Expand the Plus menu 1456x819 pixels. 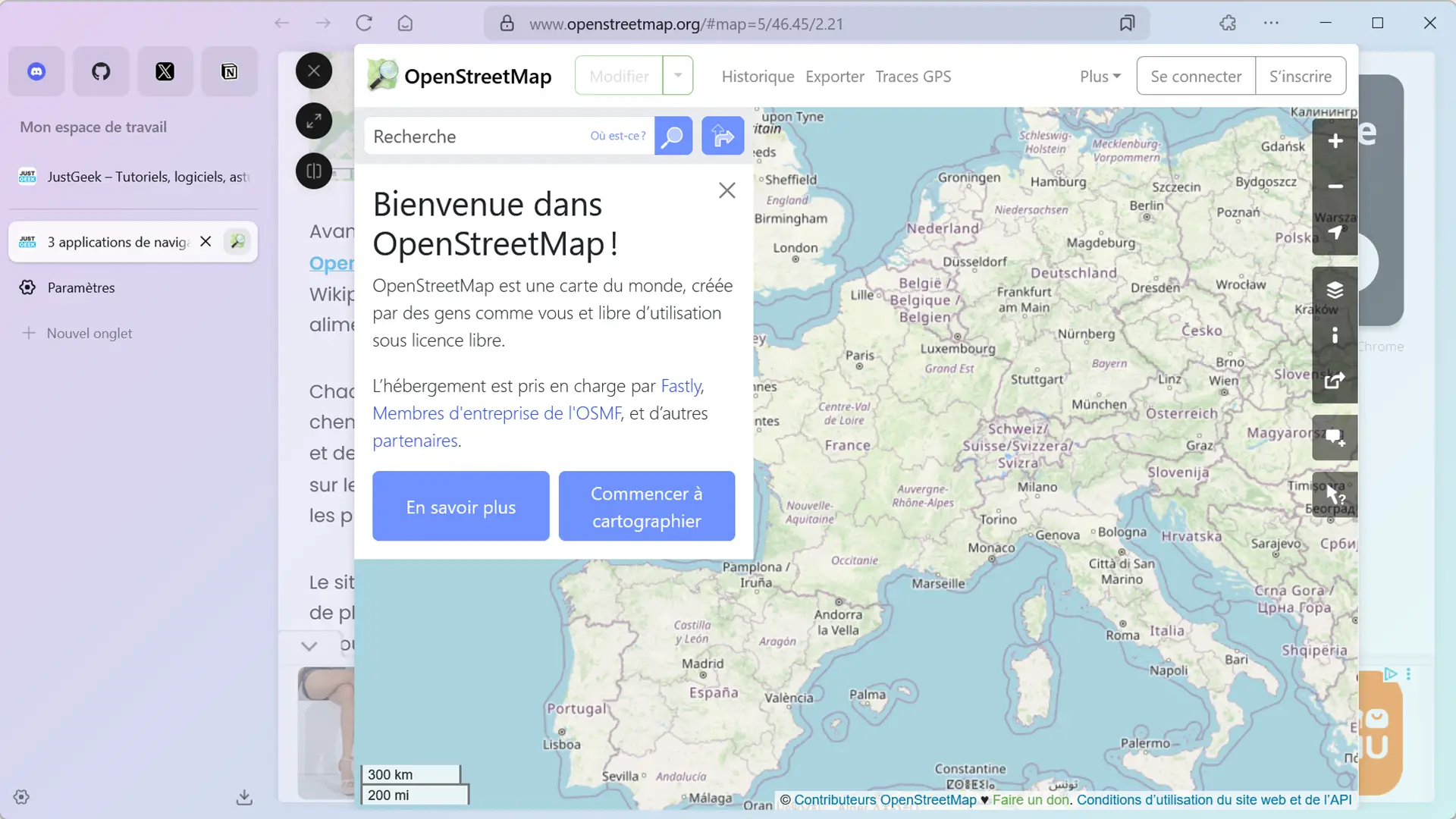[x=1100, y=77]
